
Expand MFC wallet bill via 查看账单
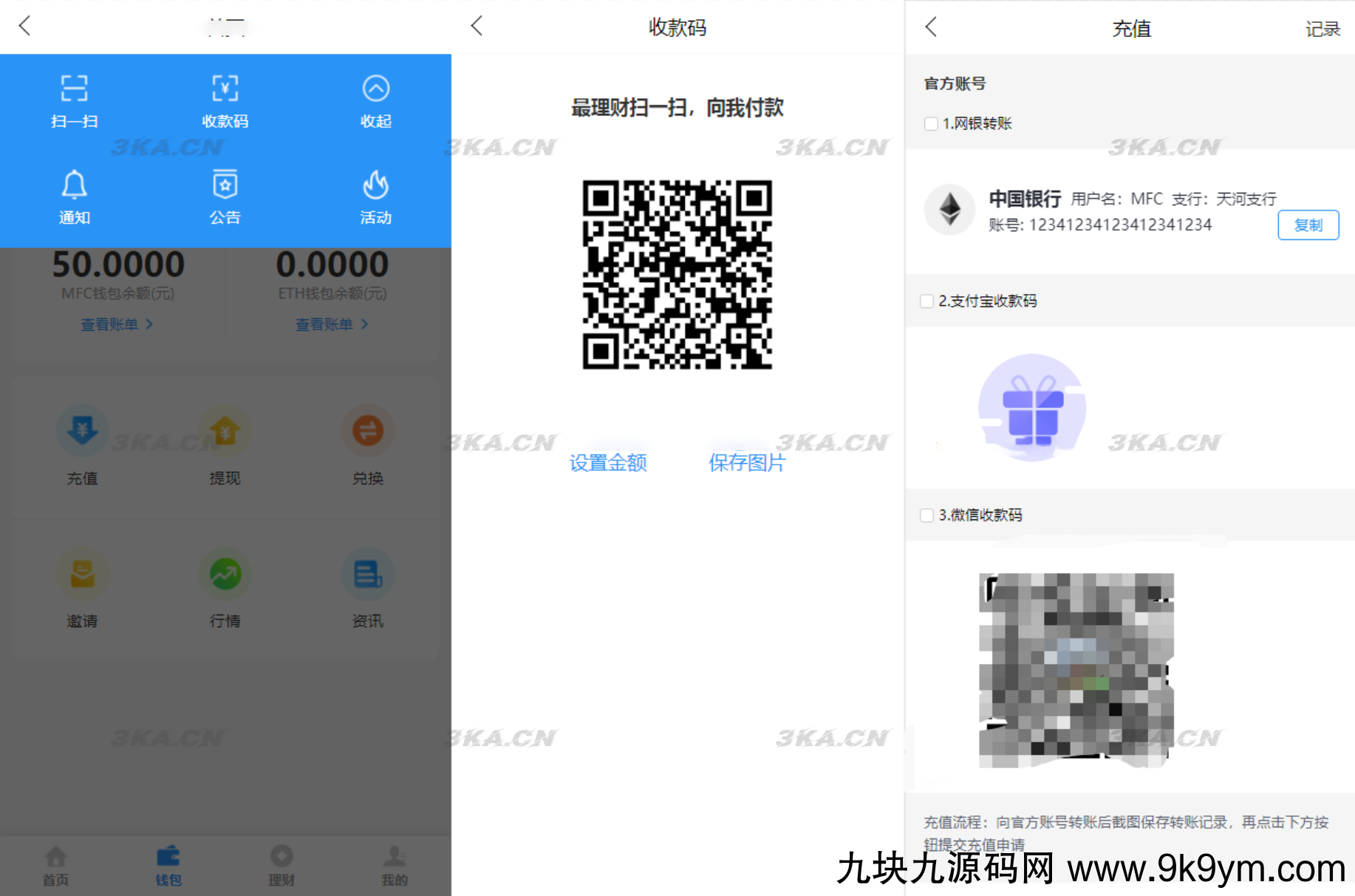[x=117, y=324]
